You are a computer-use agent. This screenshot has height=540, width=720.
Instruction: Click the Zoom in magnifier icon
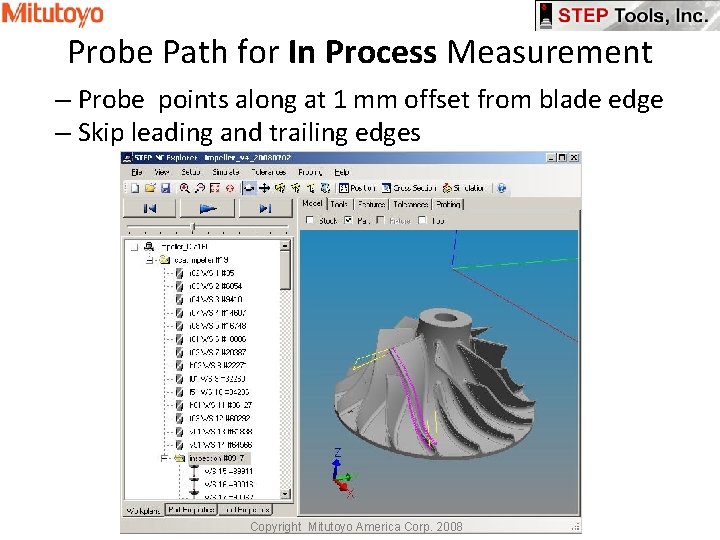(x=185, y=188)
